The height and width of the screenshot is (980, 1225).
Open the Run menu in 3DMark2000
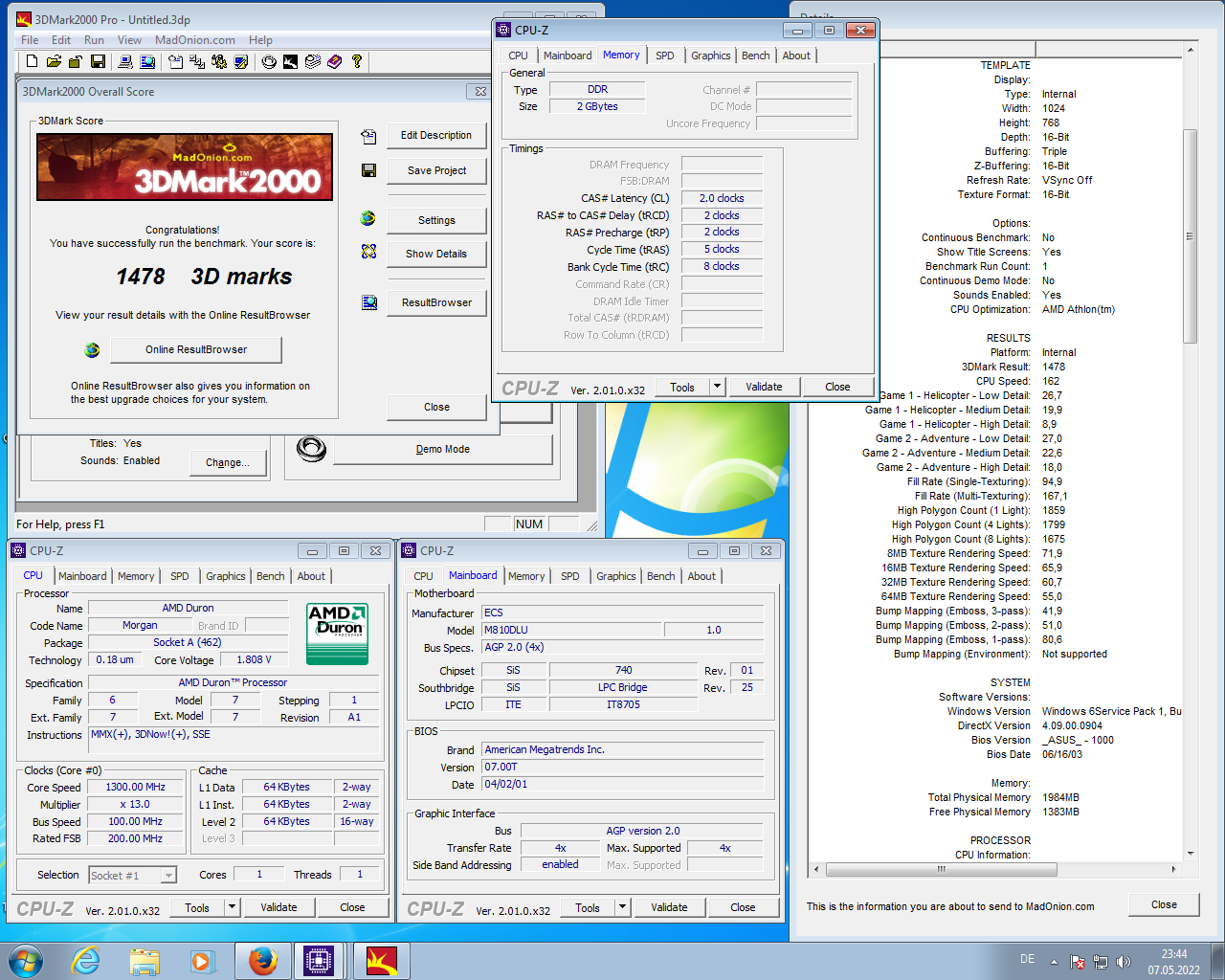coord(94,40)
